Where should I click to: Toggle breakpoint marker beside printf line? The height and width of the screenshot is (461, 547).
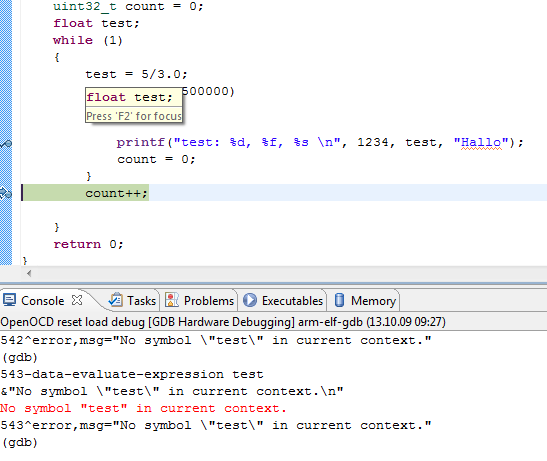6,143
